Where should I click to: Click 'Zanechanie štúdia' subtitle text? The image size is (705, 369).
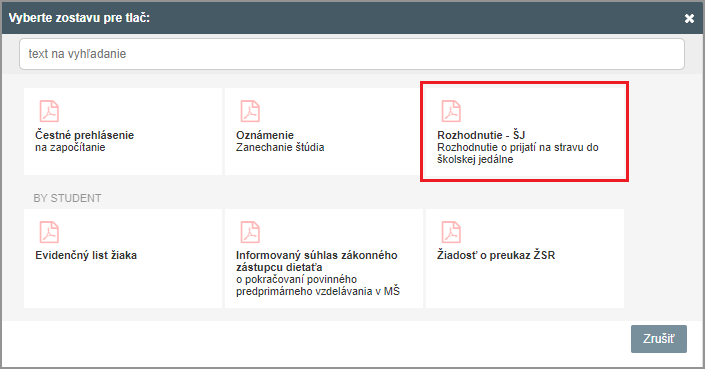pyautogui.click(x=280, y=147)
